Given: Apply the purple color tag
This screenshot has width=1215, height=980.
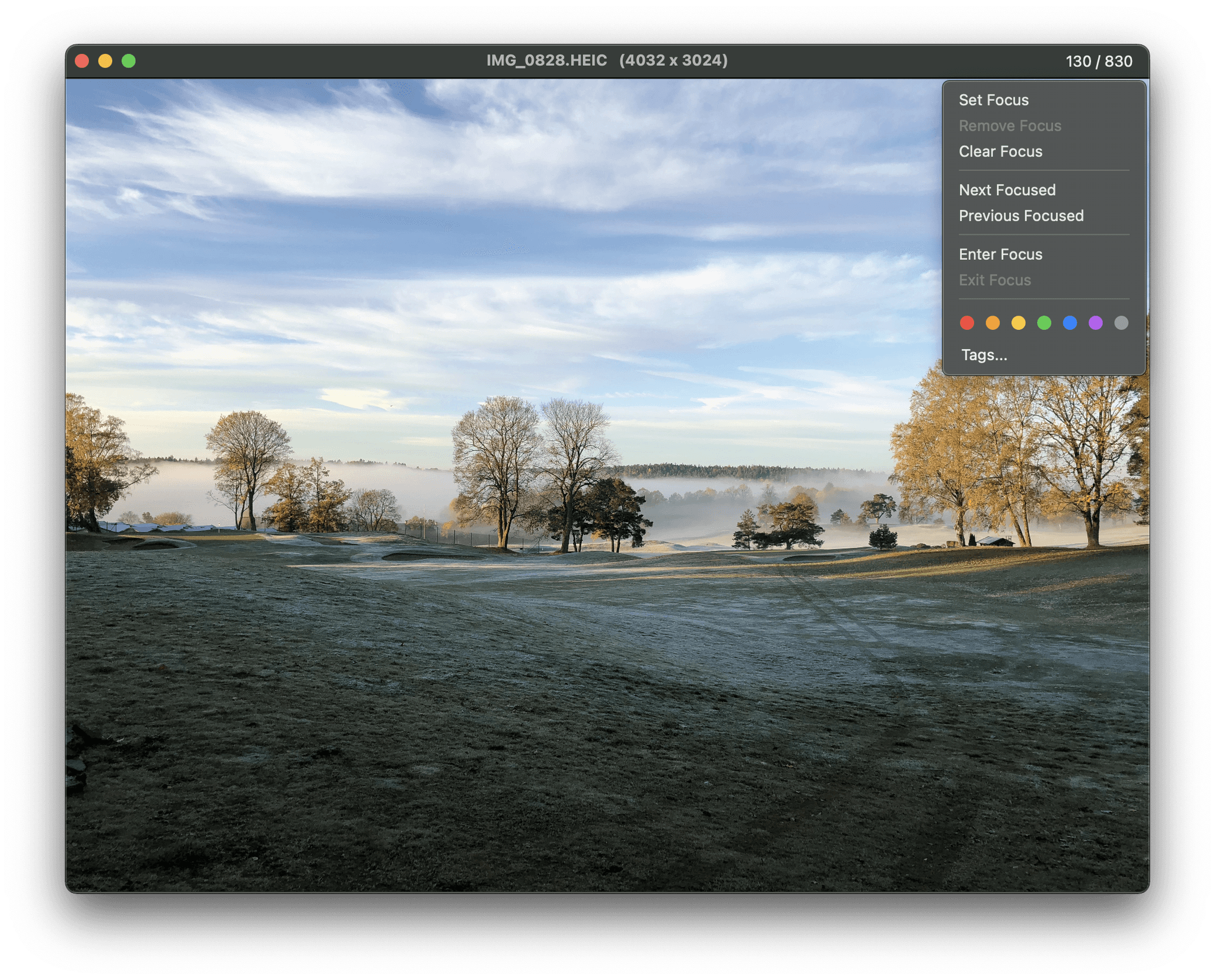Looking at the screenshot, I should coord(1095,323).
